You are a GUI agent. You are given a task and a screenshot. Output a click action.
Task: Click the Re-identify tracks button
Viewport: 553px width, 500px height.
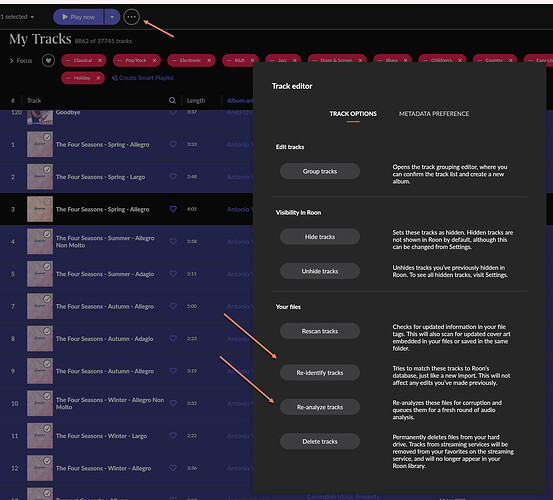pyautogui.click(x=320, y=373)
